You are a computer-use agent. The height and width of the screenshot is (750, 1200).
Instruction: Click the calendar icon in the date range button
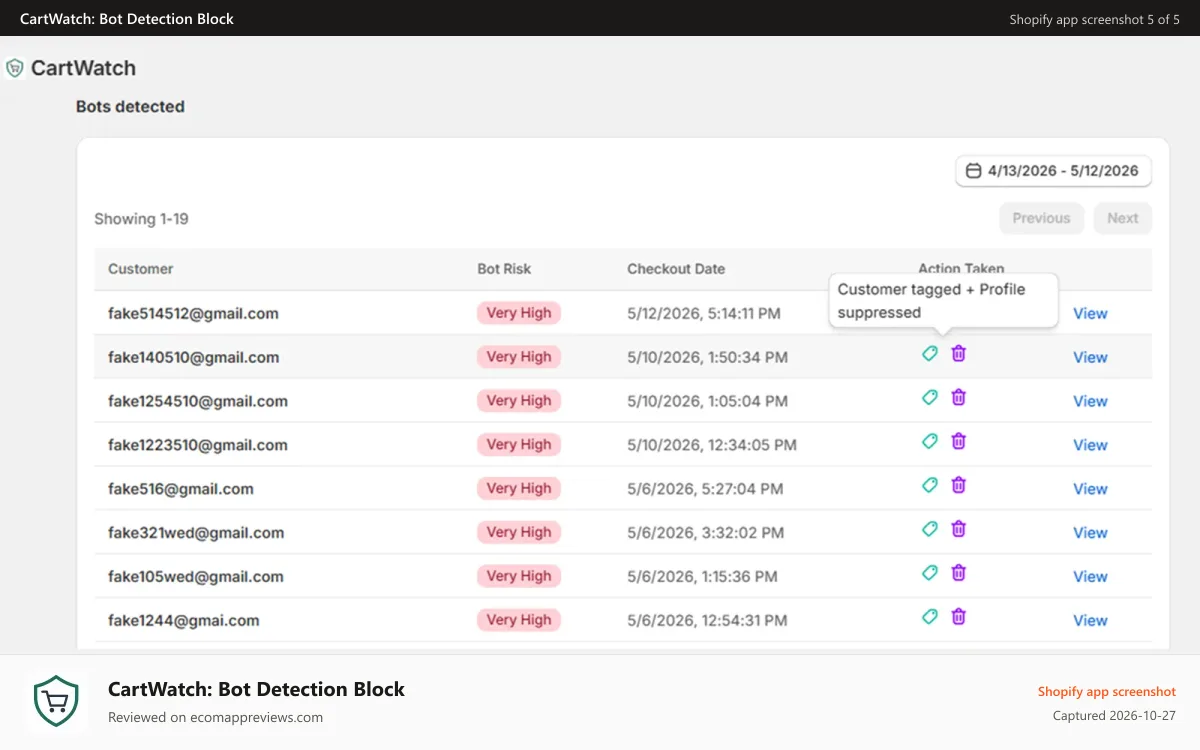[973, 171]
